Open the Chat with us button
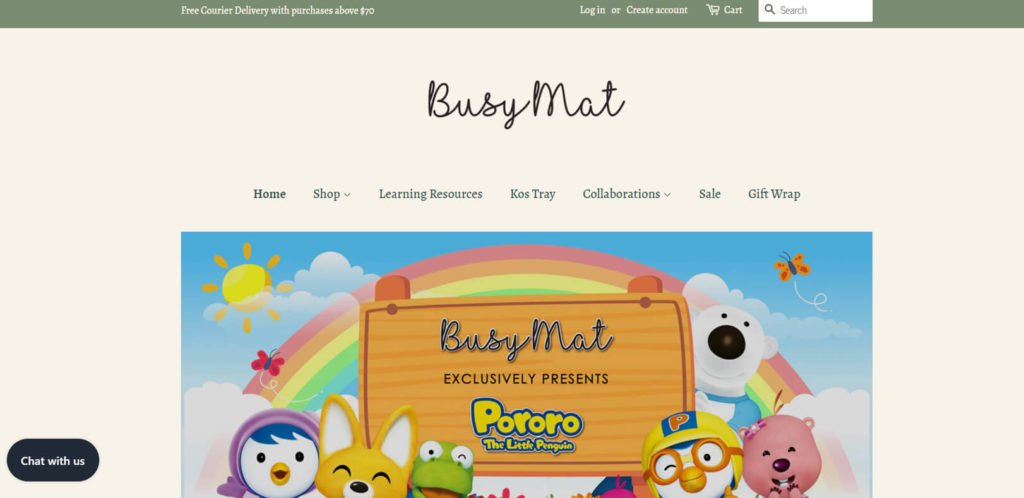 (x=53, y=460)
